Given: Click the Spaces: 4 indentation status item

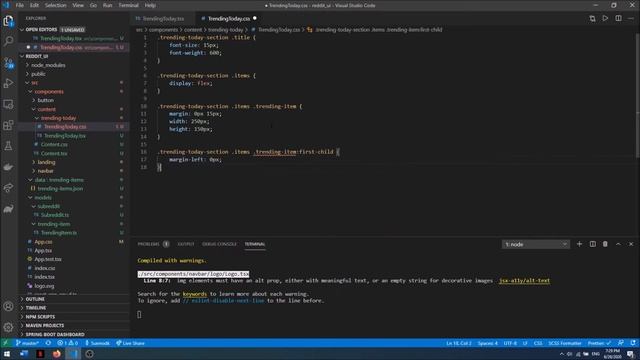Looking at the screenshot, I should (488, 343).
